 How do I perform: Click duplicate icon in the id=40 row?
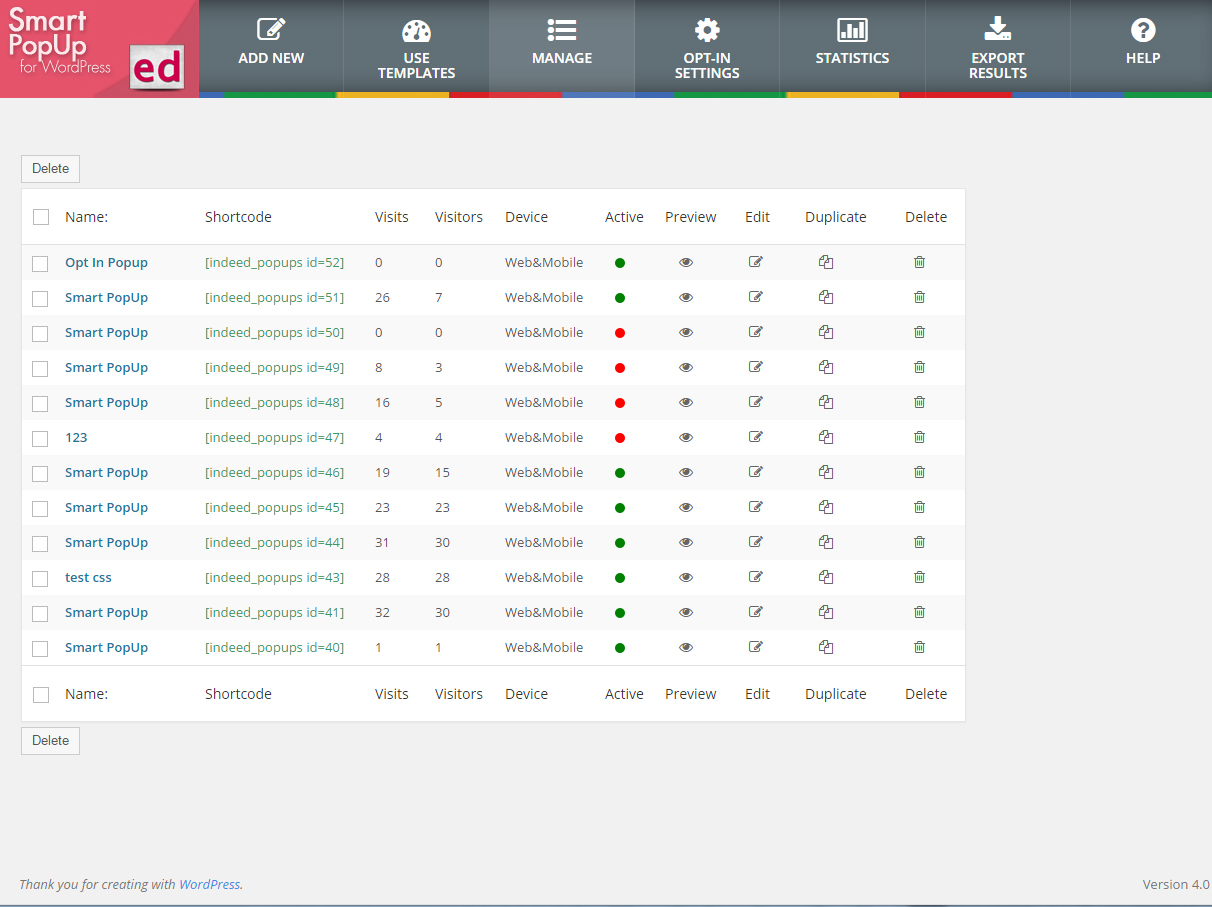[x=826, y=647]
